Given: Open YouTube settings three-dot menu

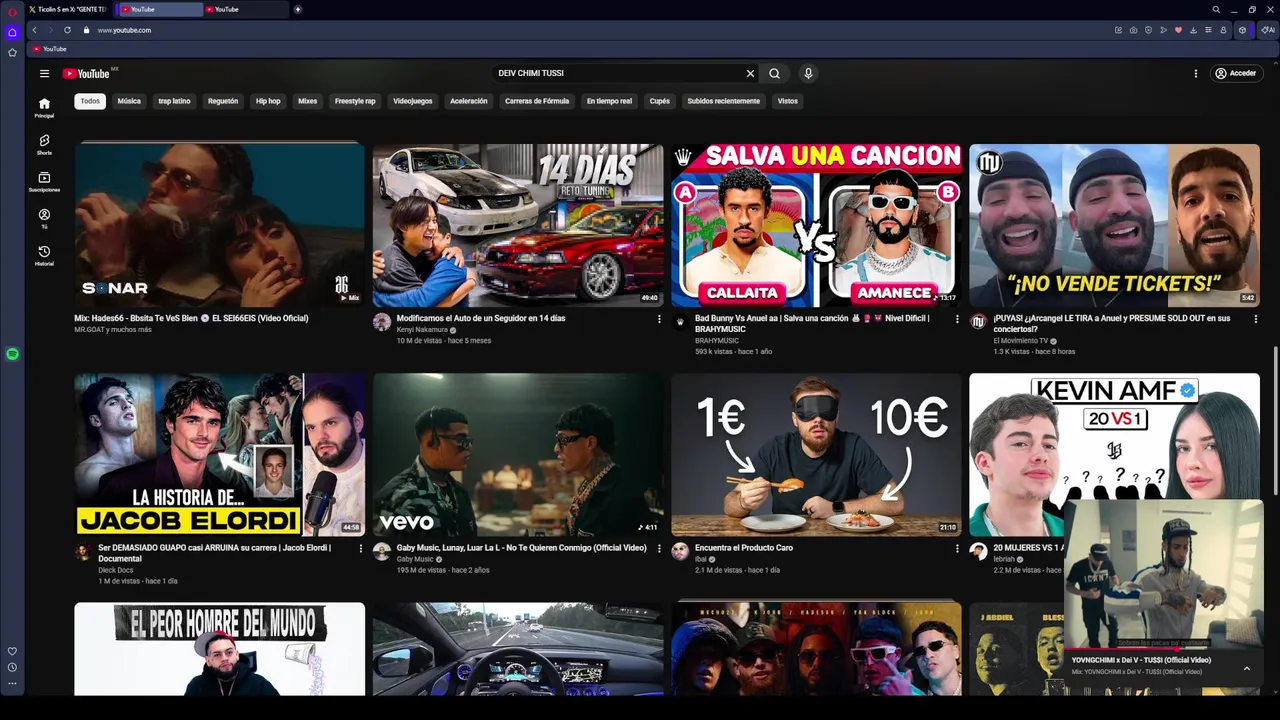Looking at the screenshot, I should pyautogui.click(x=1195, y=73).
